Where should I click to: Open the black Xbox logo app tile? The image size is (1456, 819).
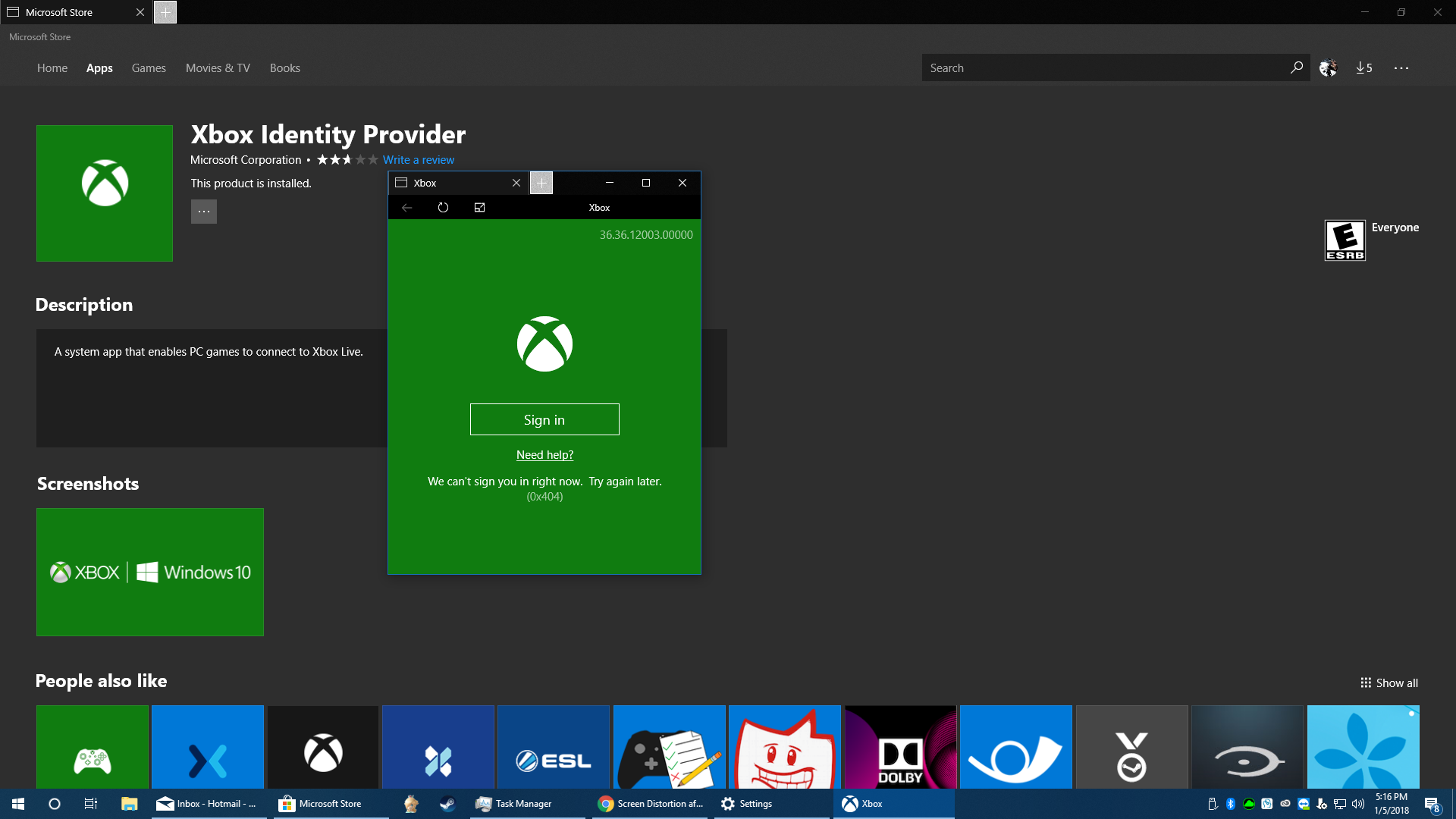tap(323, 747)
